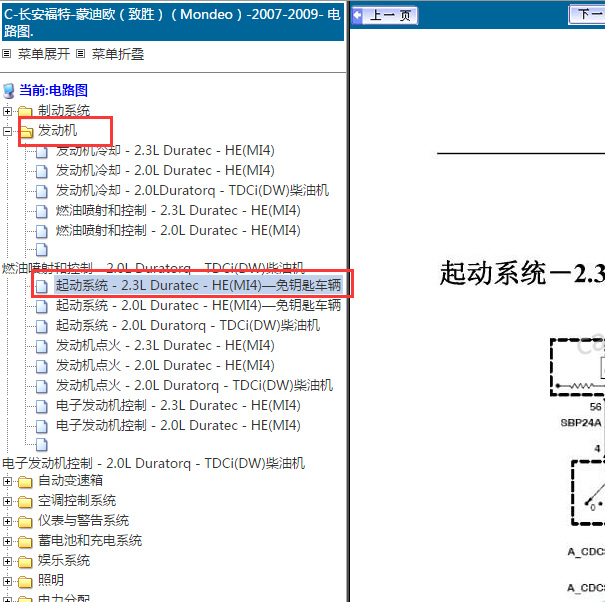Expand the 制动系统 tree node
Screen dimensions: 605x602
(7, 112)
